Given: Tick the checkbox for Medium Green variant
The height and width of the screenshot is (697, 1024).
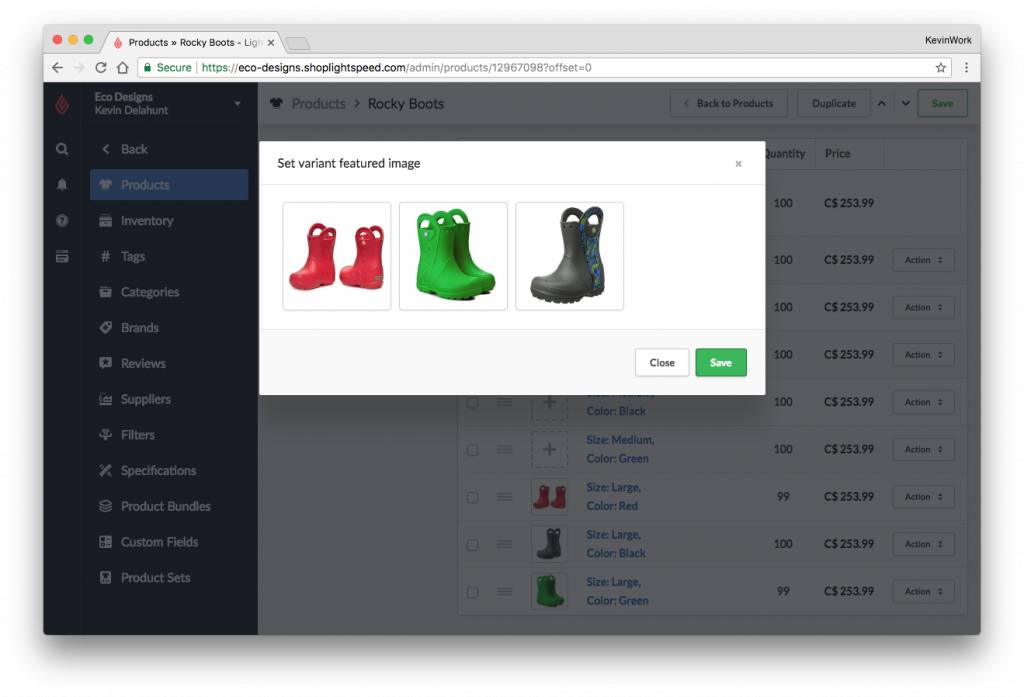Looking at the screenshot, I should point(473,450).
